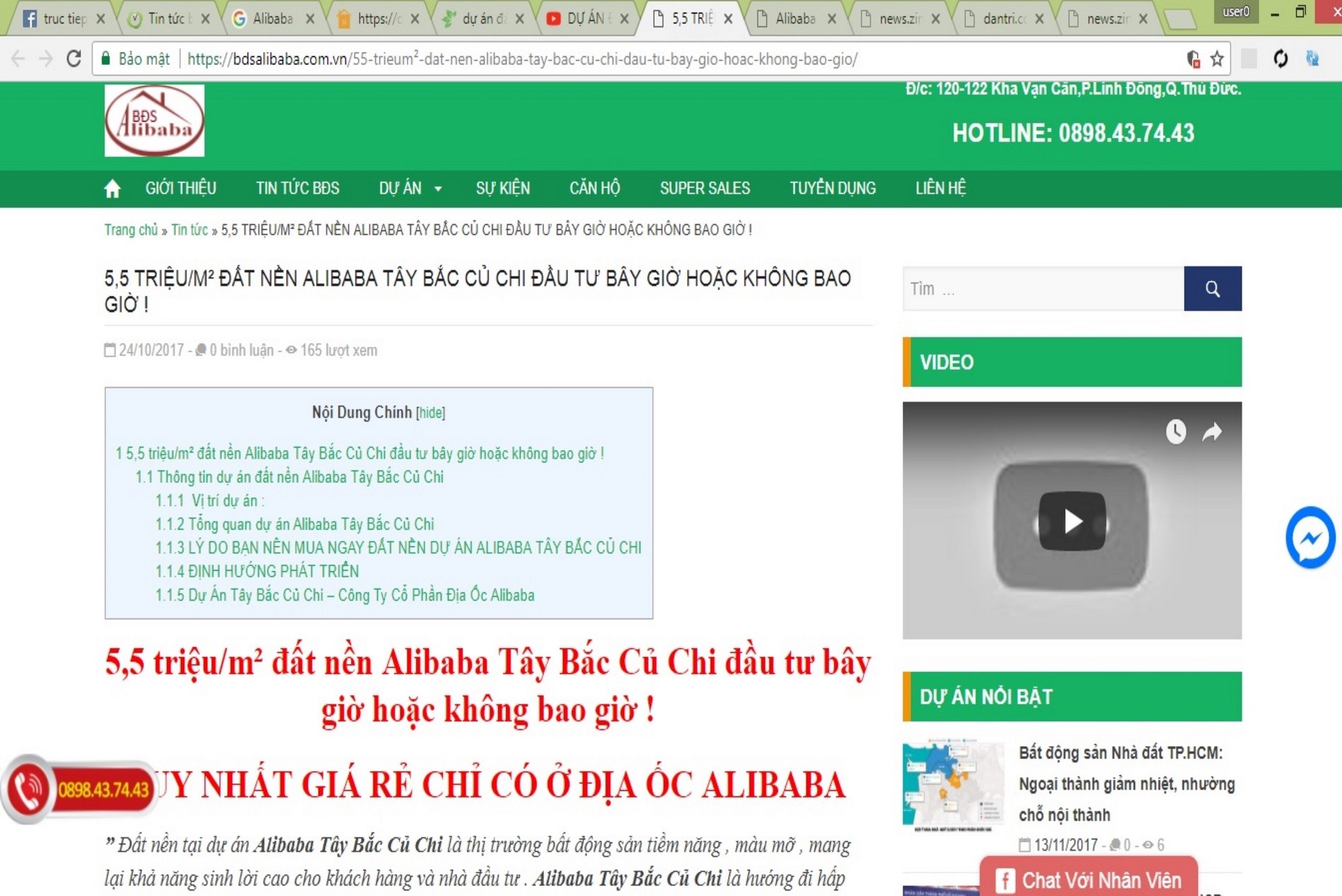
Task: Open GIỚI THIỆU menu item
Action: pyautogui.click(x=181, y=189)
